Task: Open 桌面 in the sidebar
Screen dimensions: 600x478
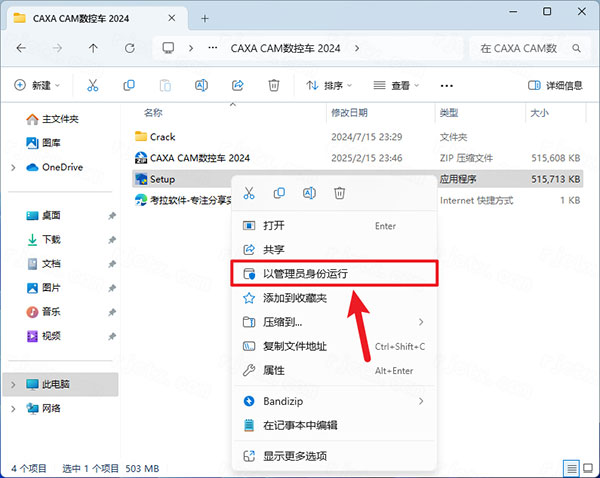Action: coord(43,216)
